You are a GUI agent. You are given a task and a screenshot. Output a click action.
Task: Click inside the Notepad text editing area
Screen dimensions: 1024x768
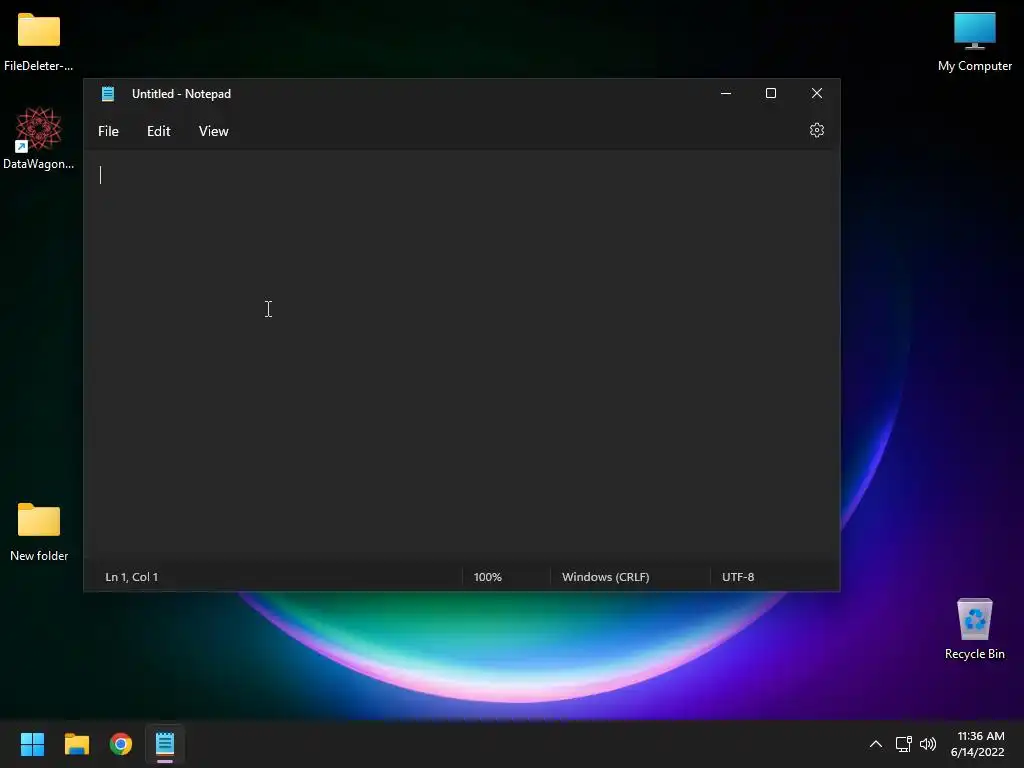[462, 356]
